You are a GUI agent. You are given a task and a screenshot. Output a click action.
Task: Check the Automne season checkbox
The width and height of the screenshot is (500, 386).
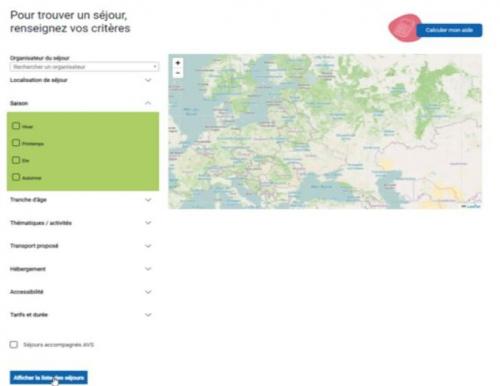[16, 177]
